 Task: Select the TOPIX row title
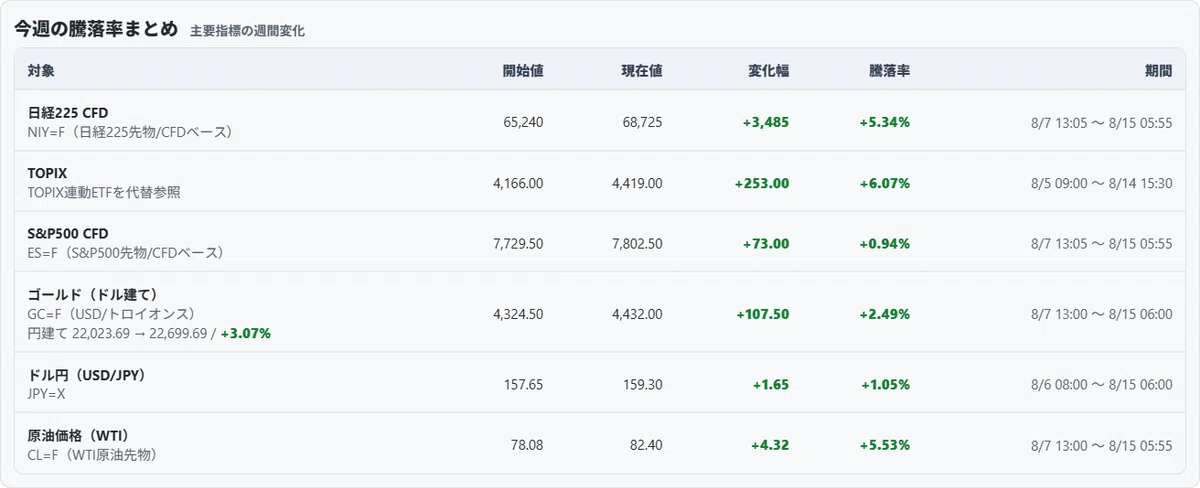tap(47, 173)
